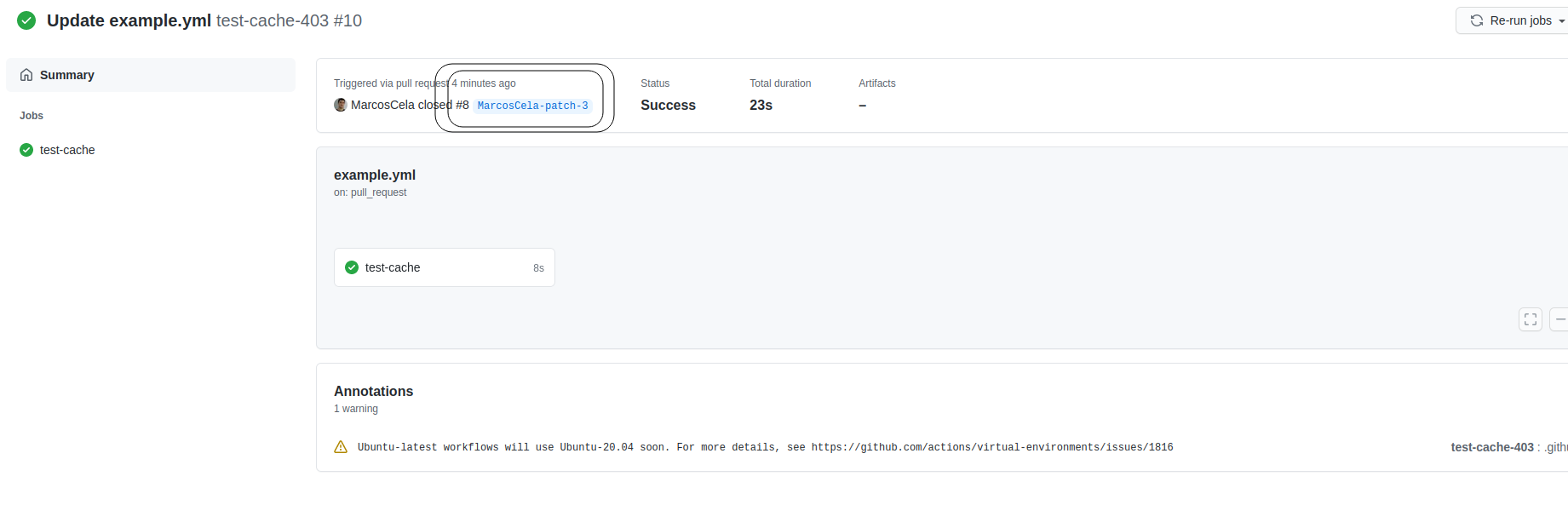Click the Update example.yml run title
Image resolution: width=1568 pixels, height=505 pixels.
[129, 20]
